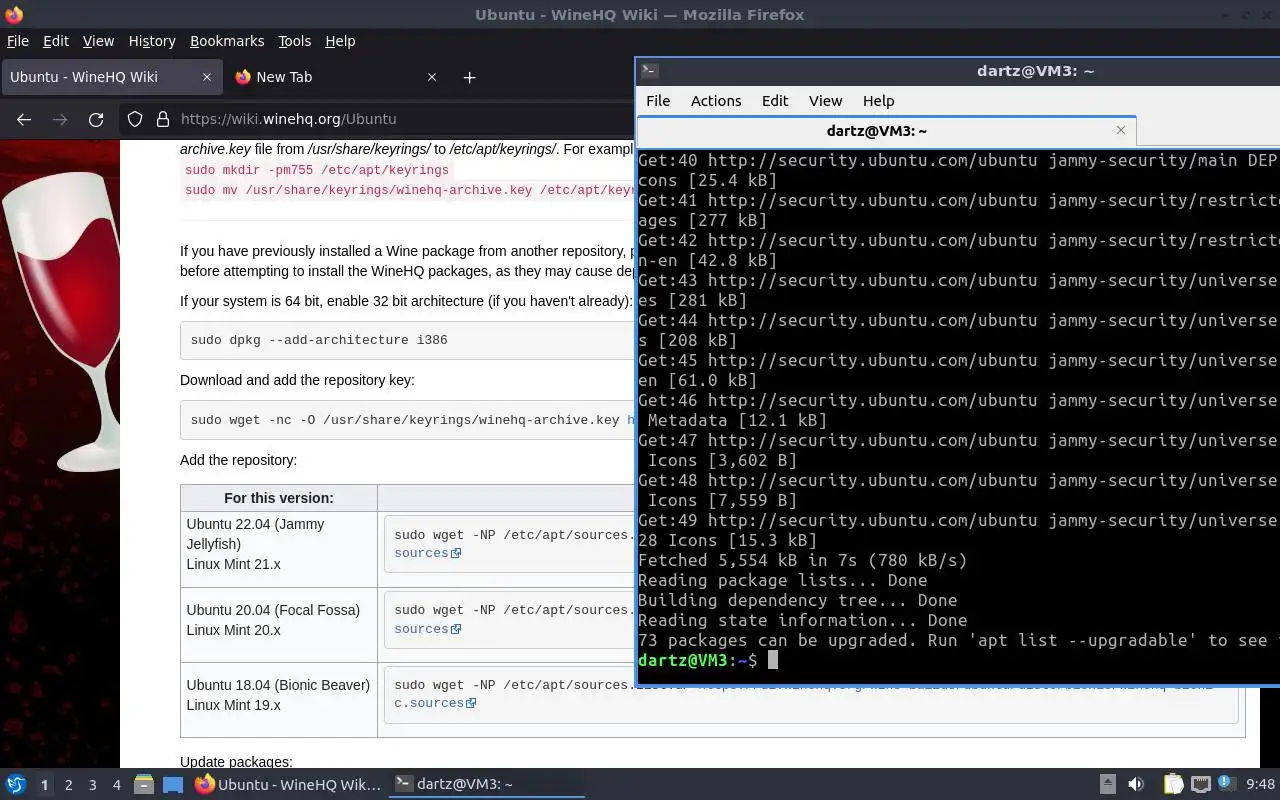Open the application menu in the taskbar
Viewport: 1280px width, 800px height.
[16, 785]
